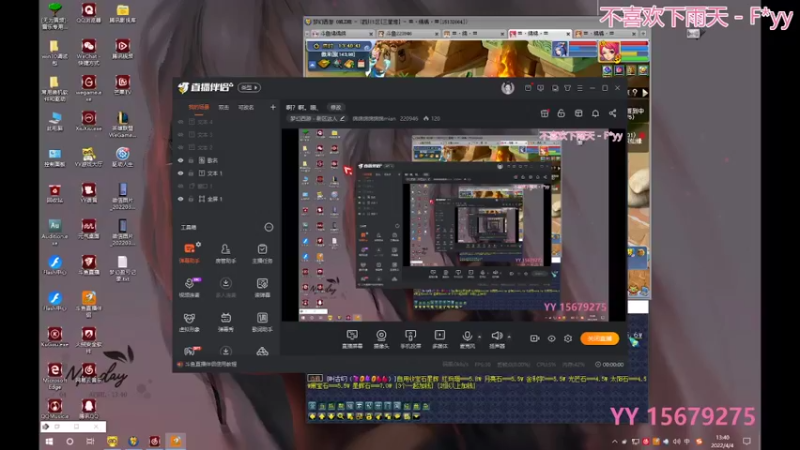The image size is (800, 450).
Task: Select the active orange scene tab
Action: pyautogui.click(x=198, y=107)
